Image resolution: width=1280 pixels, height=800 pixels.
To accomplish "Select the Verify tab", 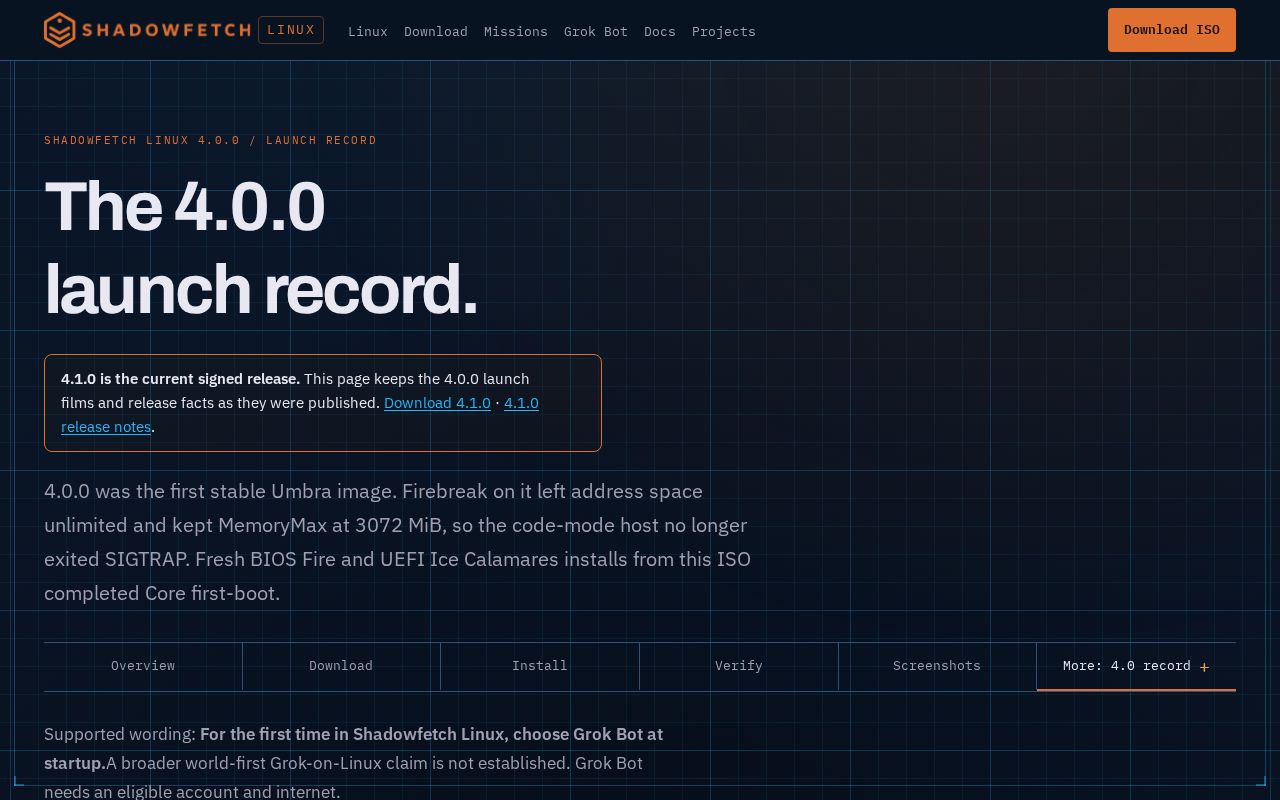I will coord(739,666).
